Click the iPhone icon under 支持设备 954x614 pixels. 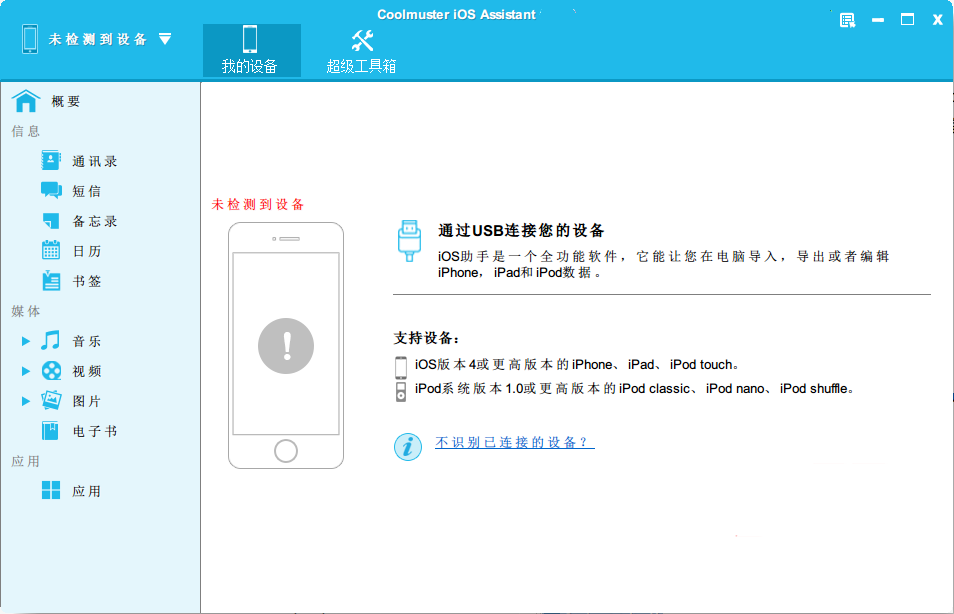pyautogui.click(x=401, y=368)
